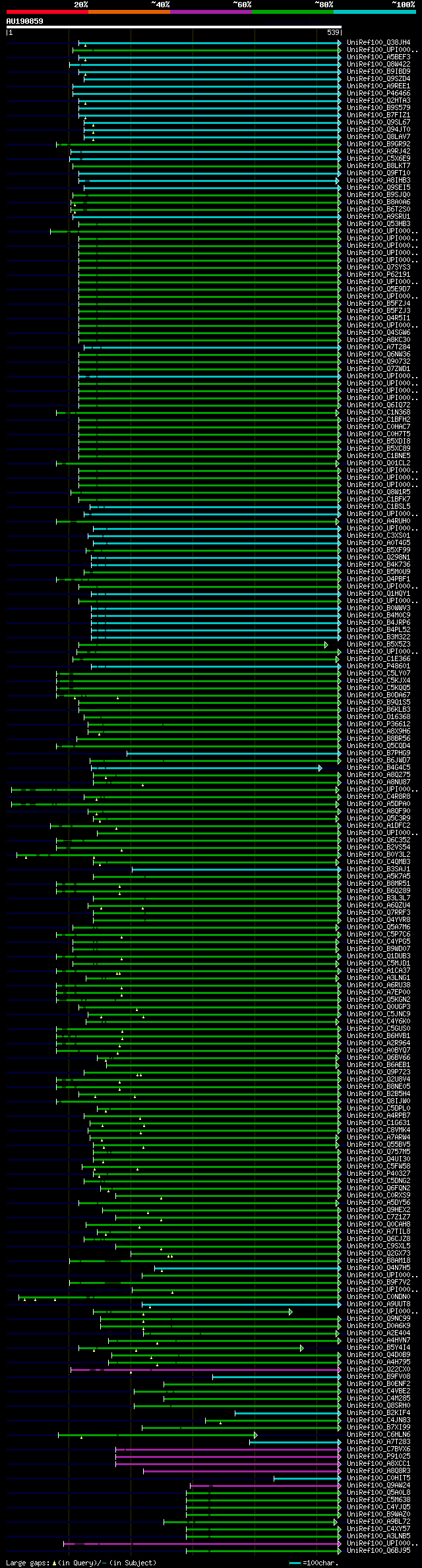The image size is (422, 1568).
Task: Click UniRef100_C0HAC7 label
Action: click(378, 427)
